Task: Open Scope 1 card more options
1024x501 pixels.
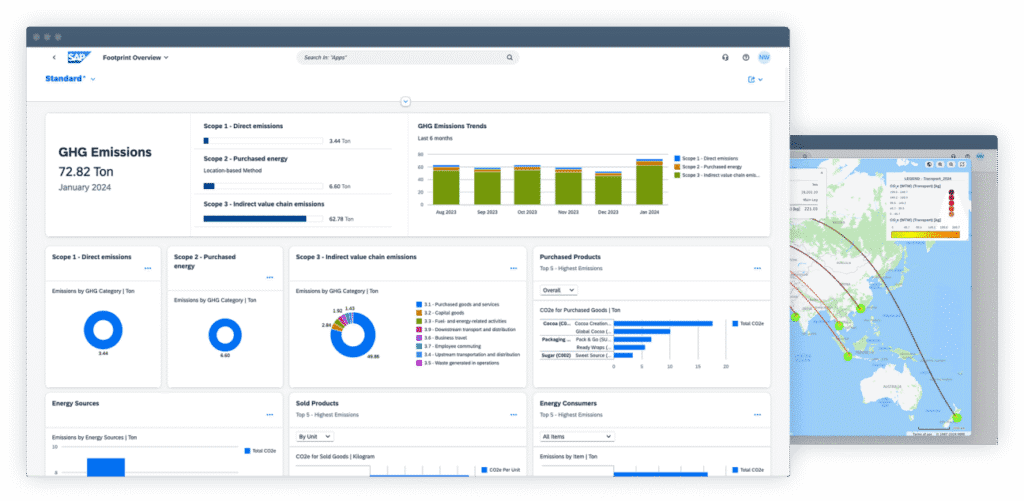Action: (148, 268)
